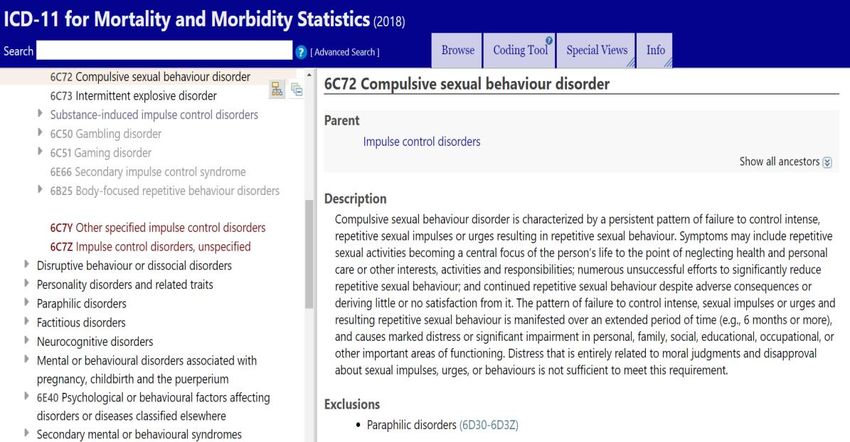Expand 6C50 Gambling disorder node
Viewport: 850px width, 442px height.
[40, 132]
